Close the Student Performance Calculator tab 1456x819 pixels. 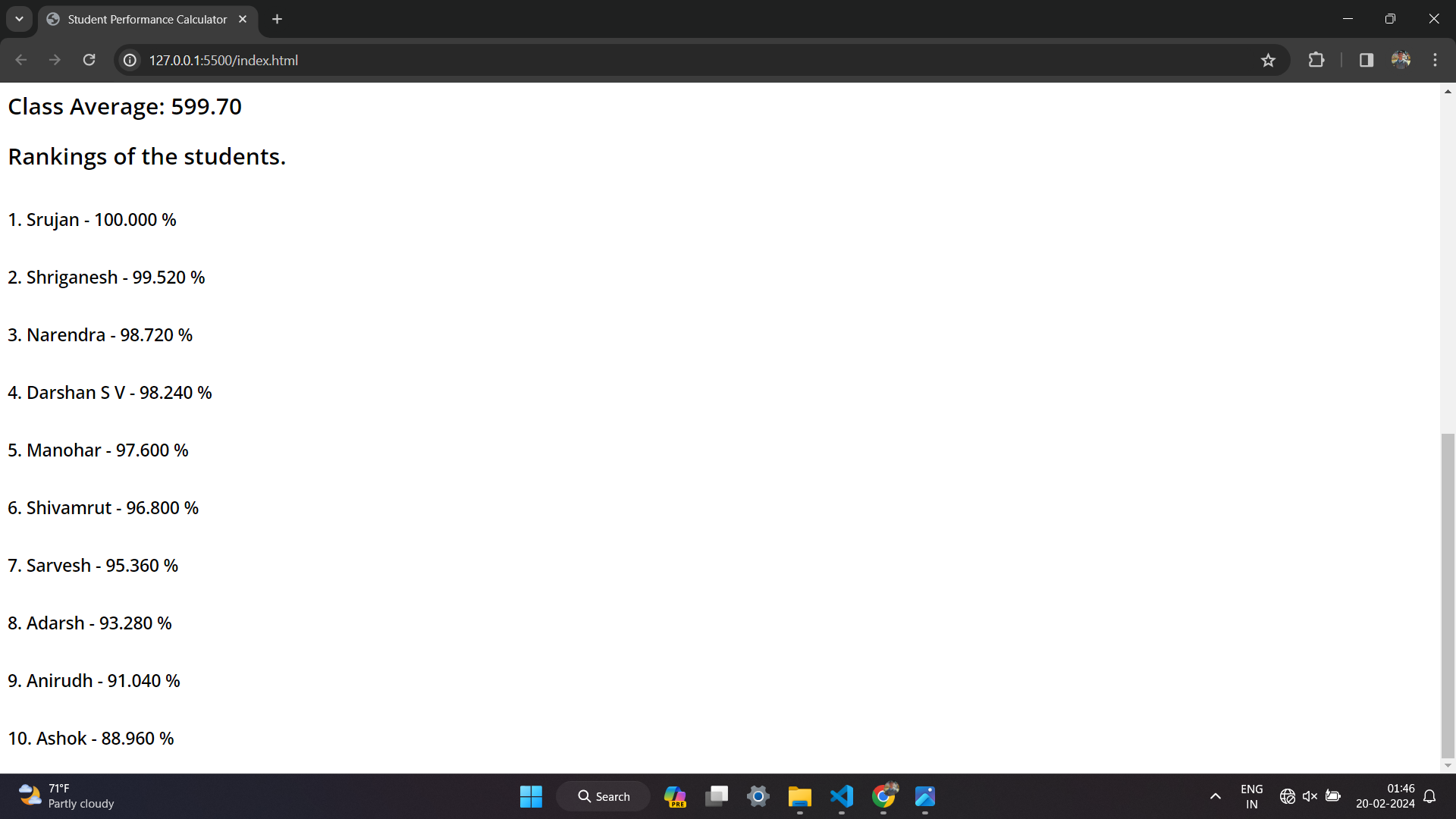tap(243, 19)
